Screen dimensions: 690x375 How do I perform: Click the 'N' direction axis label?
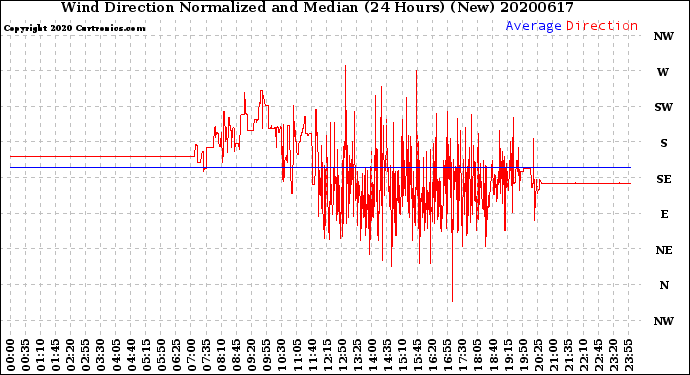click(664, 286)
